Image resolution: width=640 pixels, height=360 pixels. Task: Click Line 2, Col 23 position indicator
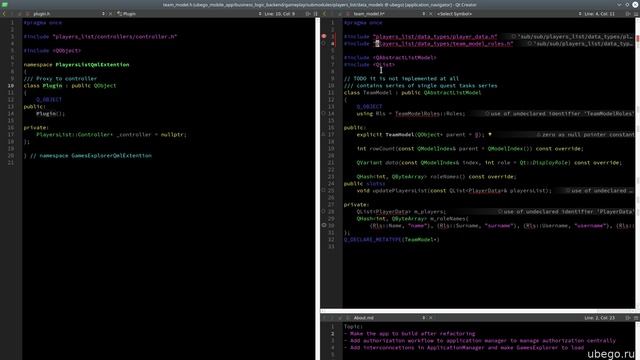[x=600, y=318]
